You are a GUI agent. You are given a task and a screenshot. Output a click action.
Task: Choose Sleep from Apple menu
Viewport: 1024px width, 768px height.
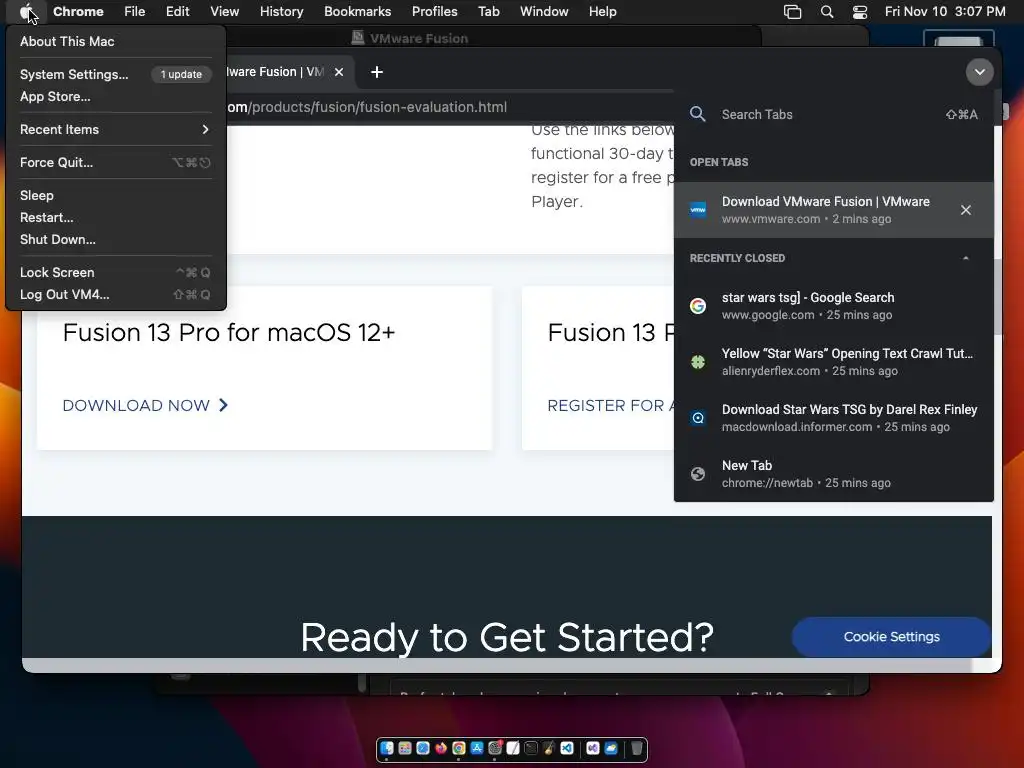[115, 195]
